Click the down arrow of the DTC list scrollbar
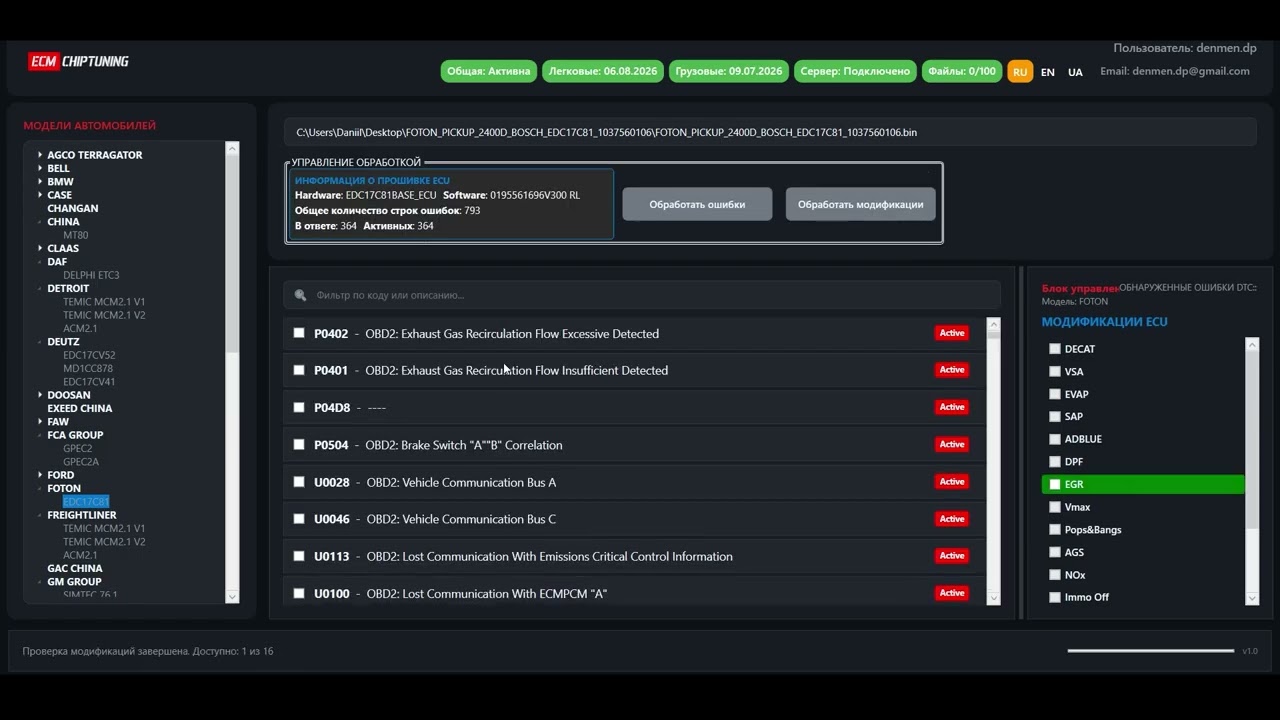The height and width of the screenshot is (720, 1280). 993,598
